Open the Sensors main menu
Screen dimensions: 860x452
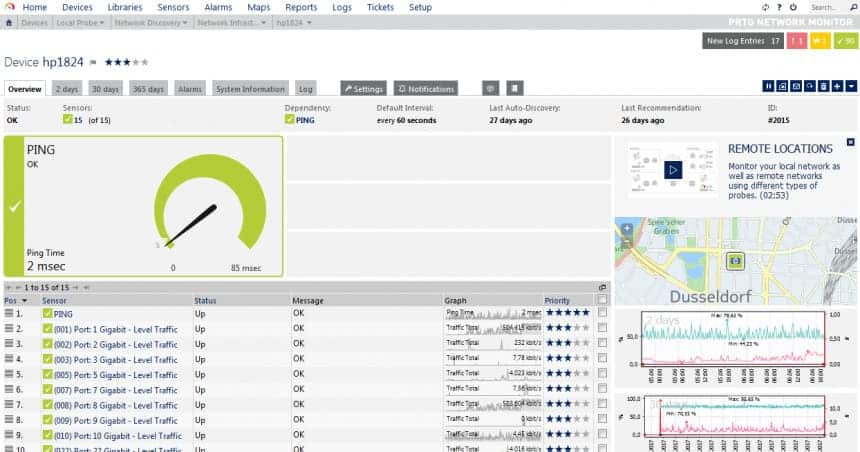[x=173, y=7]
